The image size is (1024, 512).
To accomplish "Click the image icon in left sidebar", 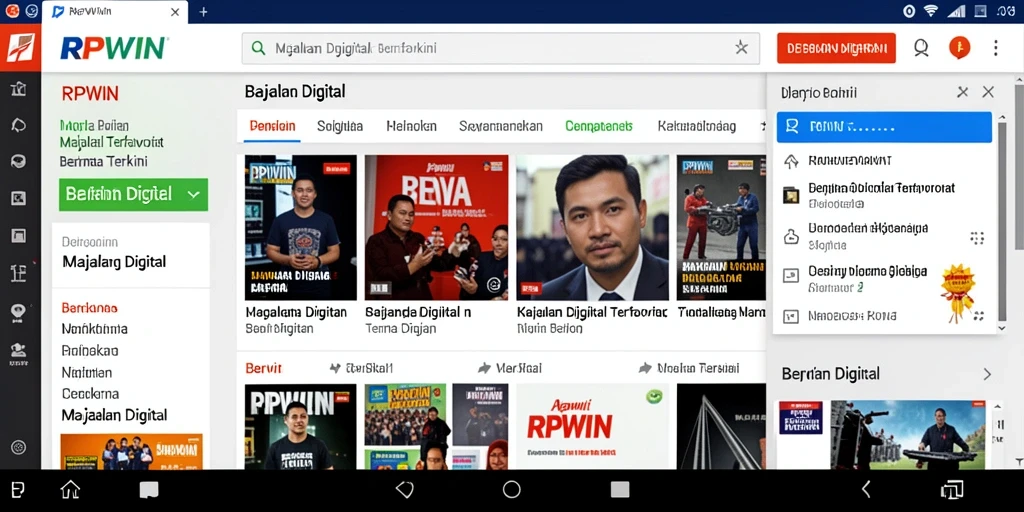I will tap(19, 199).
